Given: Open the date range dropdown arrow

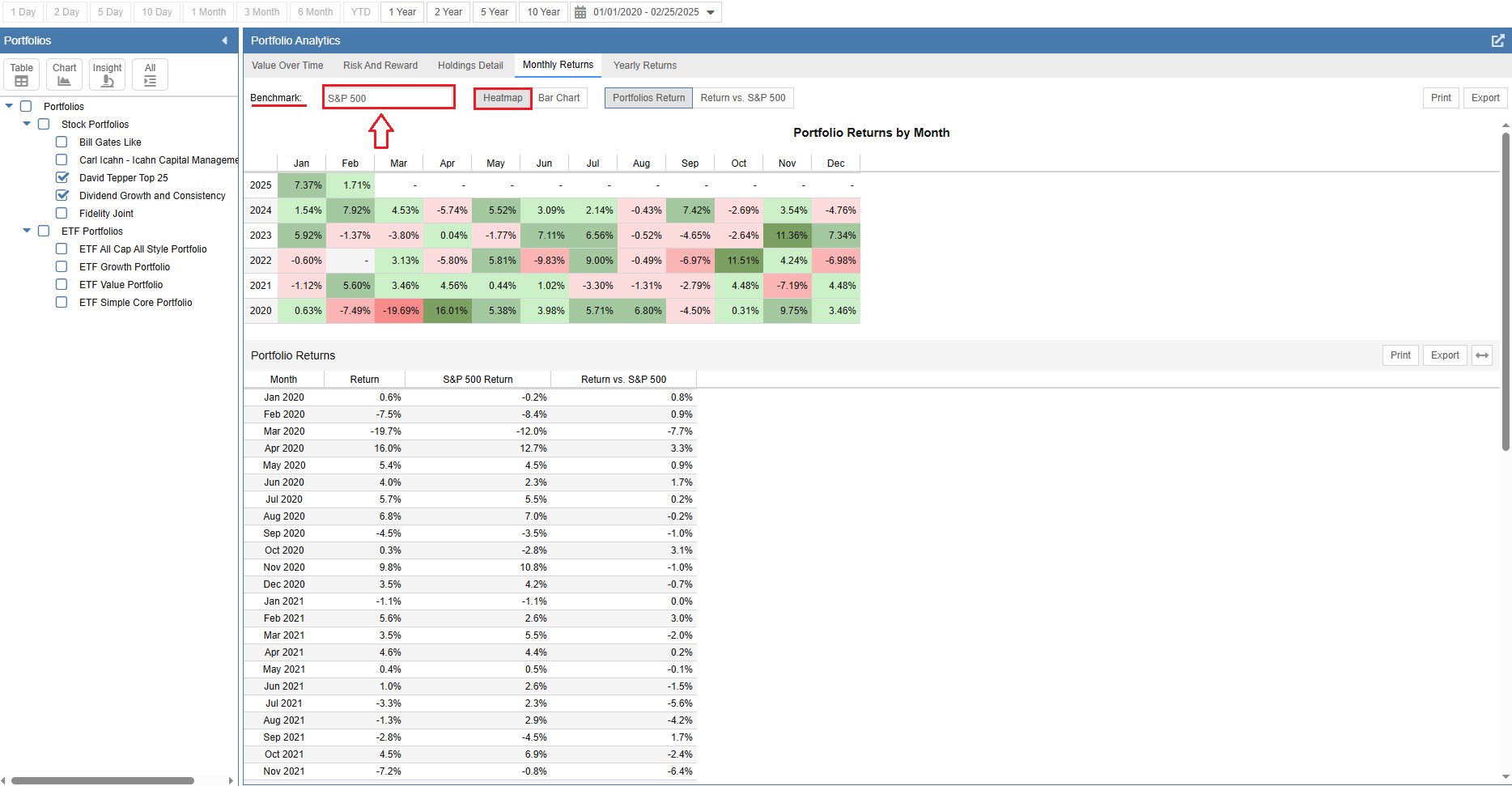Looking at the screenshot, I should (x=711, y=12).
